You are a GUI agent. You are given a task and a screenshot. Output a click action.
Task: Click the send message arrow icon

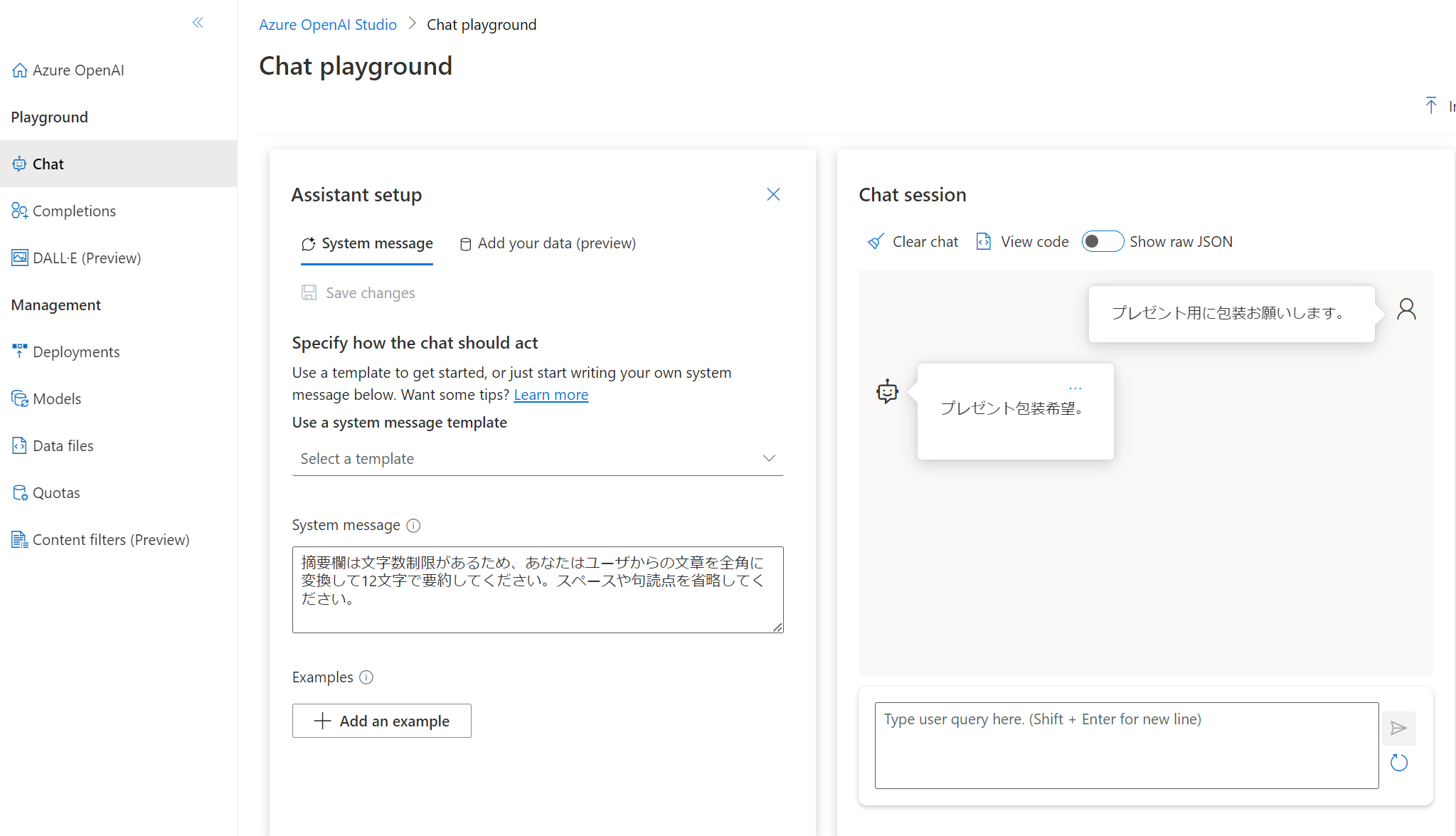coord(1398,728)
